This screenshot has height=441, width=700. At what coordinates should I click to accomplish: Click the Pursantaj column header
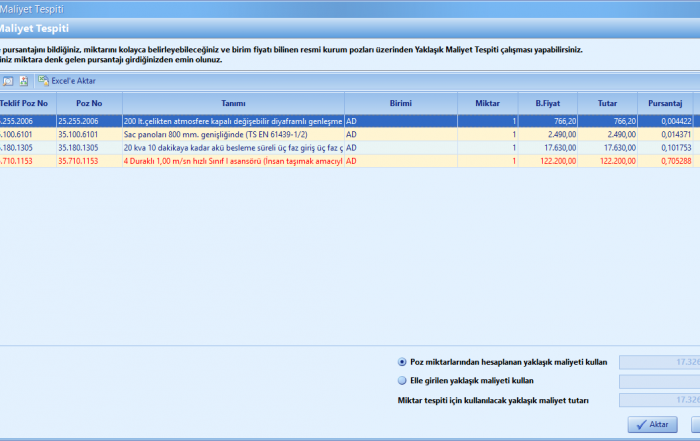pos(665,103)
